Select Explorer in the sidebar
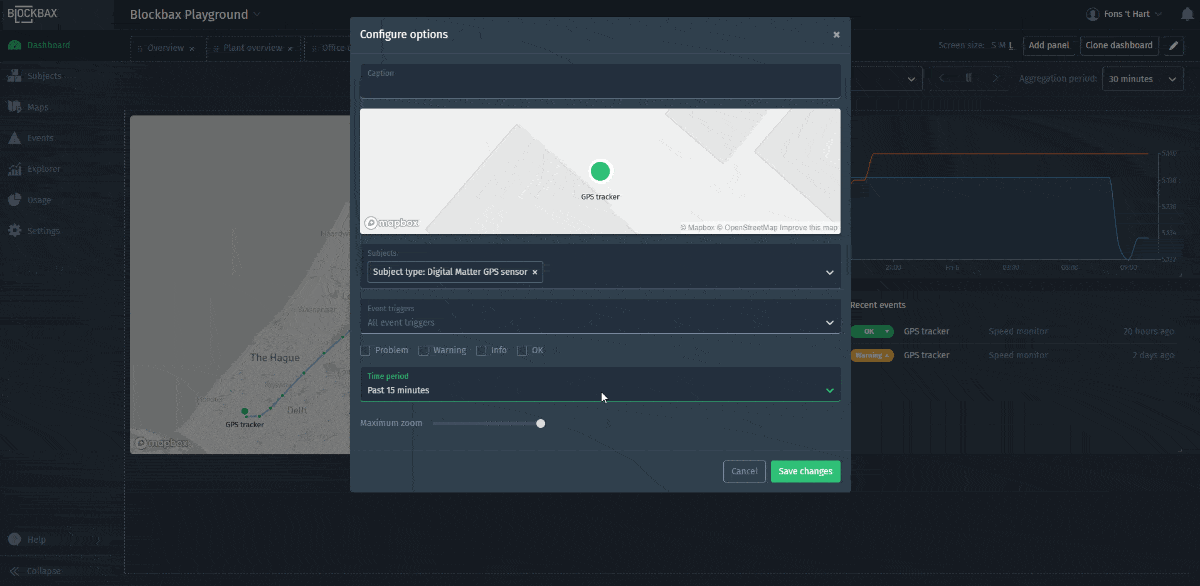The width and height of the screenshot is (1200, 586). click(45, 169)
